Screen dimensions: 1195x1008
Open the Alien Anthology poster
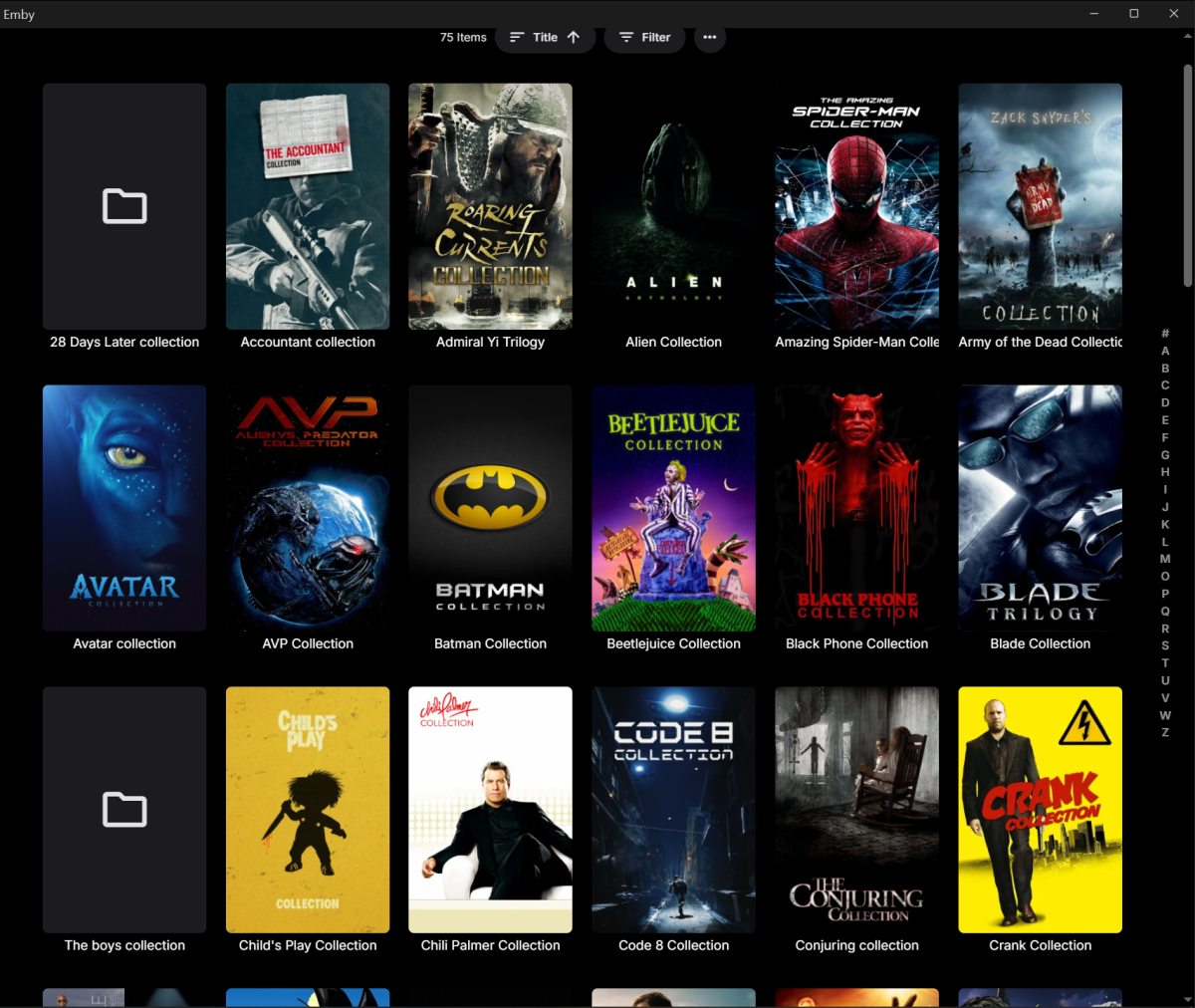tap(673, 206)
